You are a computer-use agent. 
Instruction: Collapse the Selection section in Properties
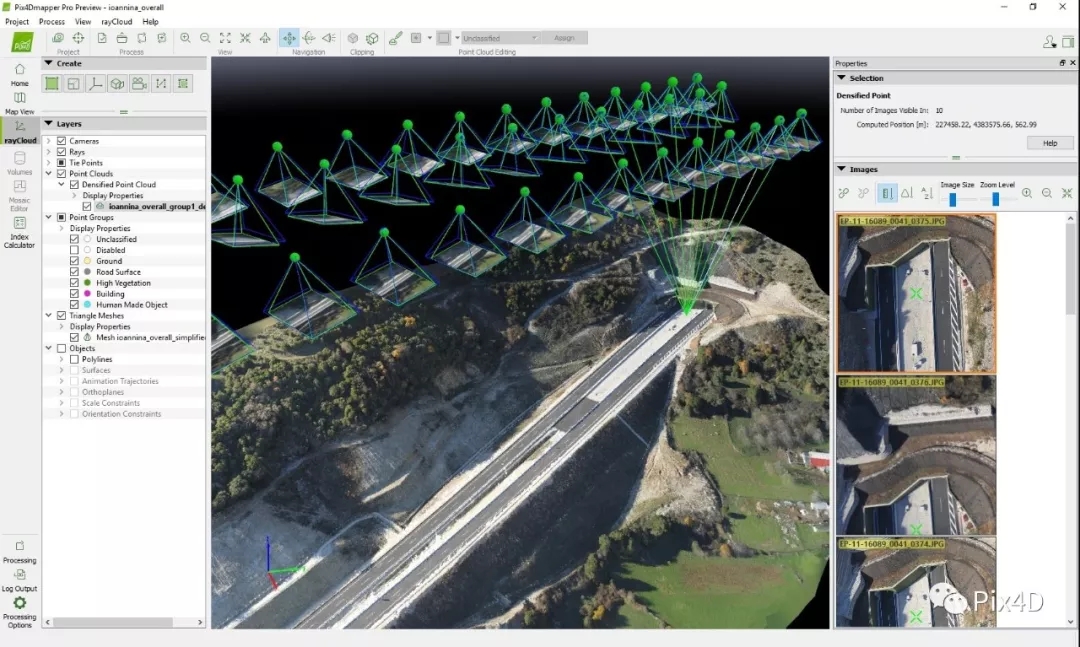tap(842, 78)
